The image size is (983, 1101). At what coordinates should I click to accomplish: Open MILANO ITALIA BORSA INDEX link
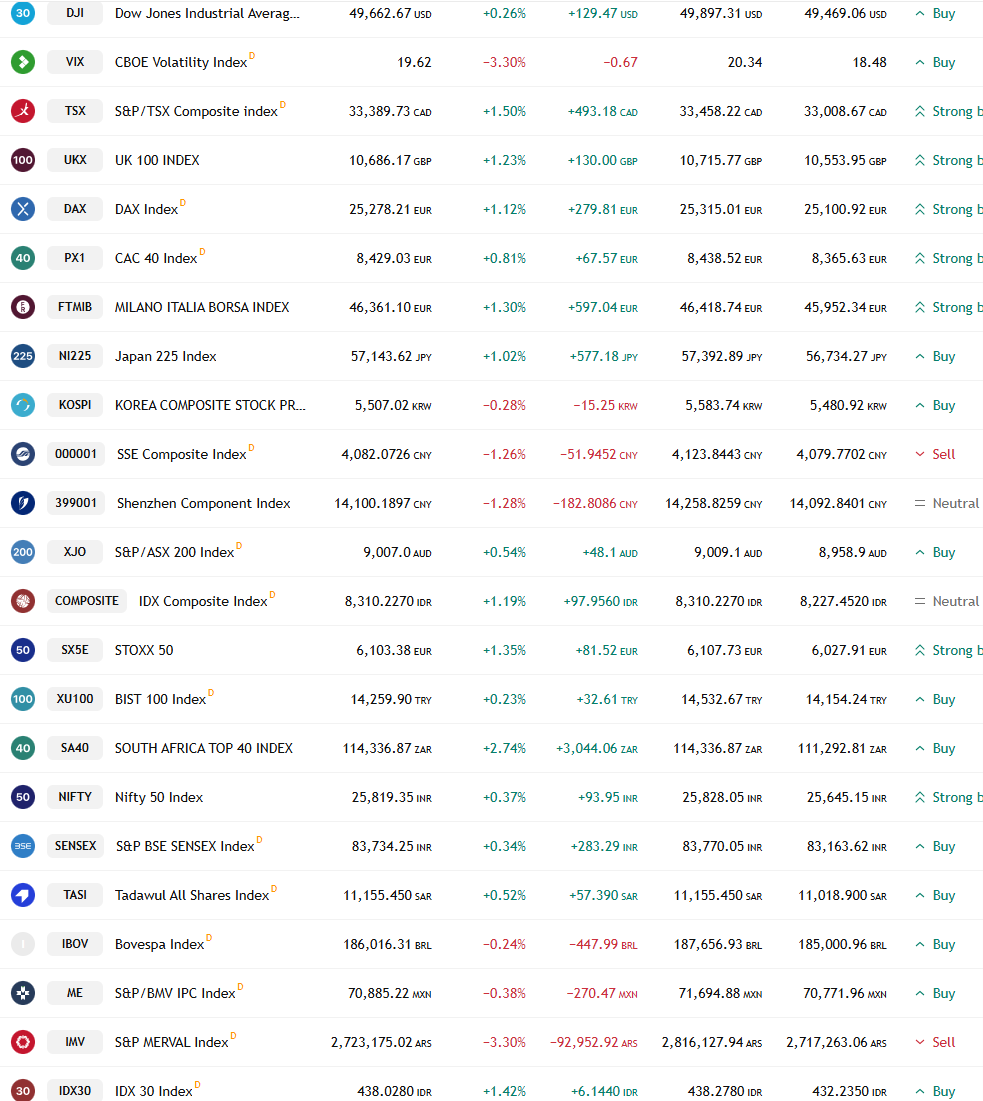(x=202, y=308)
